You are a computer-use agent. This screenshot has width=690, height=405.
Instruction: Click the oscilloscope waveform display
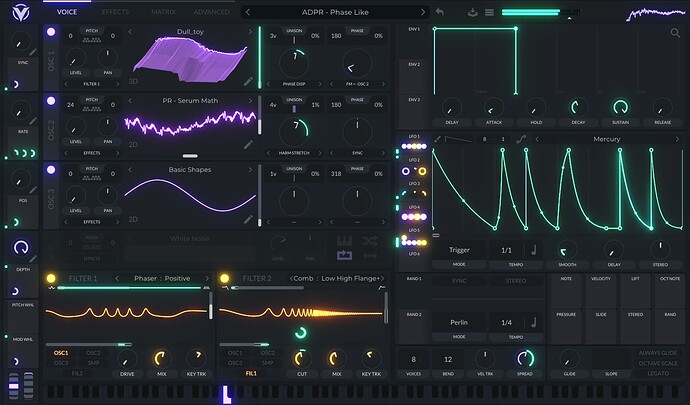655,13
